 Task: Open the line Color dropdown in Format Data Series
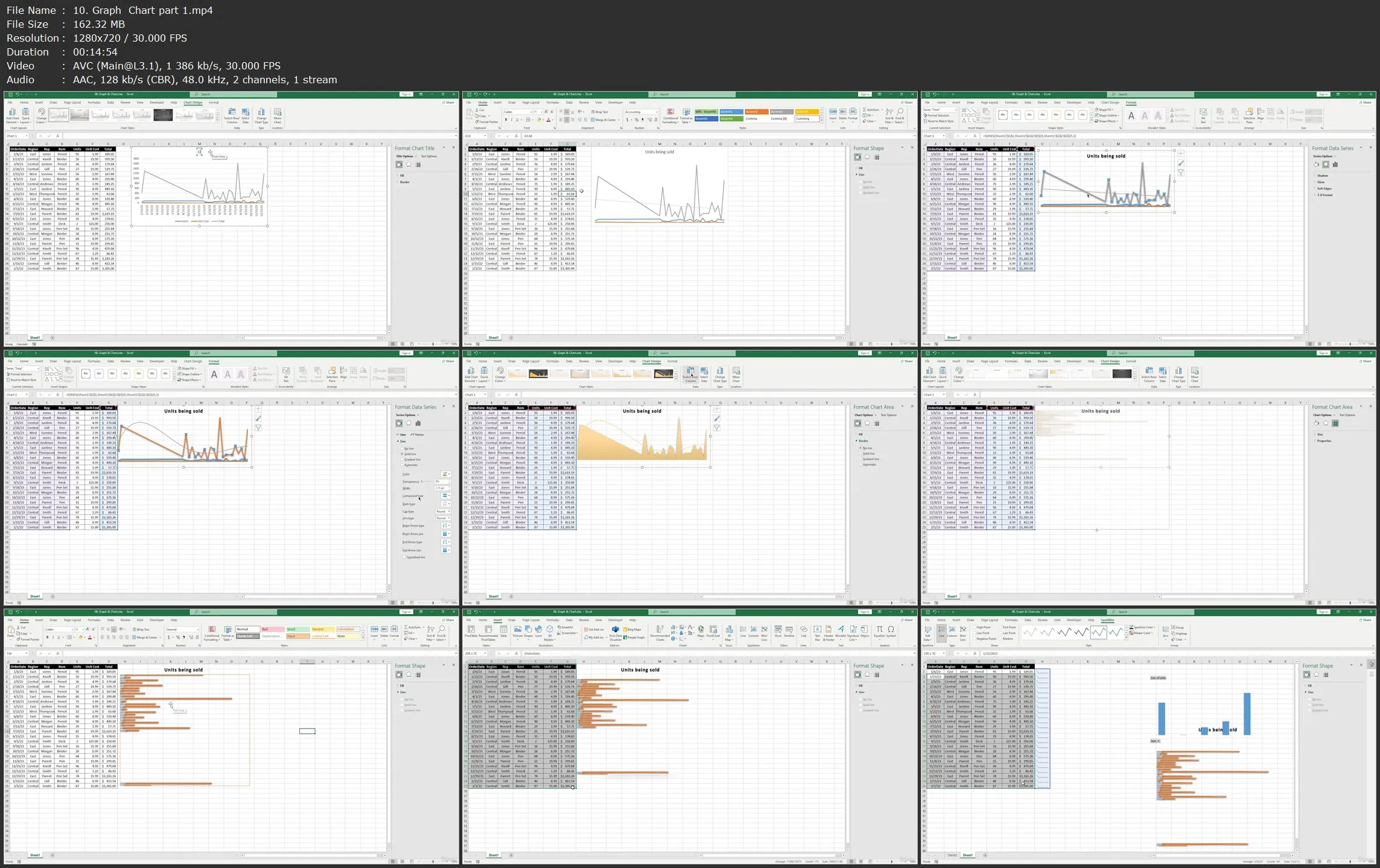click(446, 474)
